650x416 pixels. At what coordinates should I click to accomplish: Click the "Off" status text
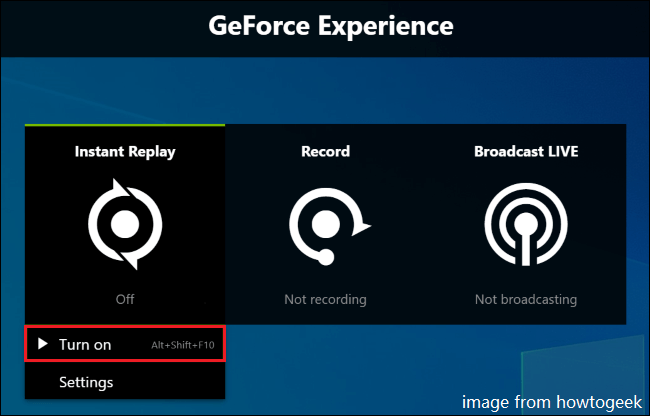pos(125,299)
